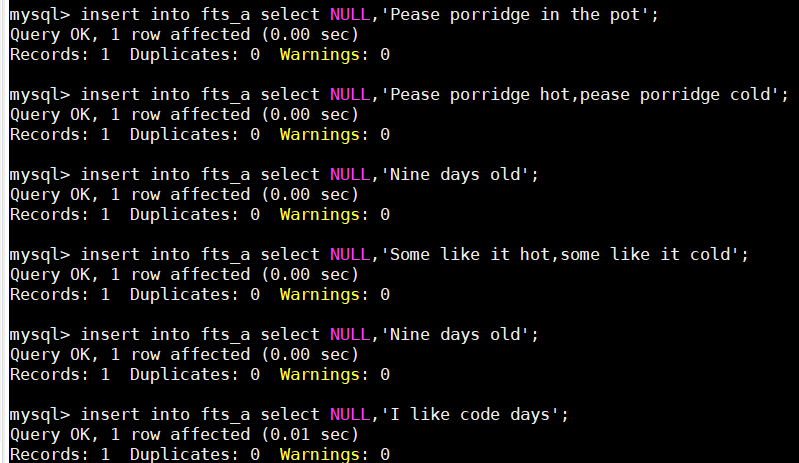Viewport: 799px width, 463px height.
Task: Click the magenta NULL in the first command
Action: coord(349,15)
